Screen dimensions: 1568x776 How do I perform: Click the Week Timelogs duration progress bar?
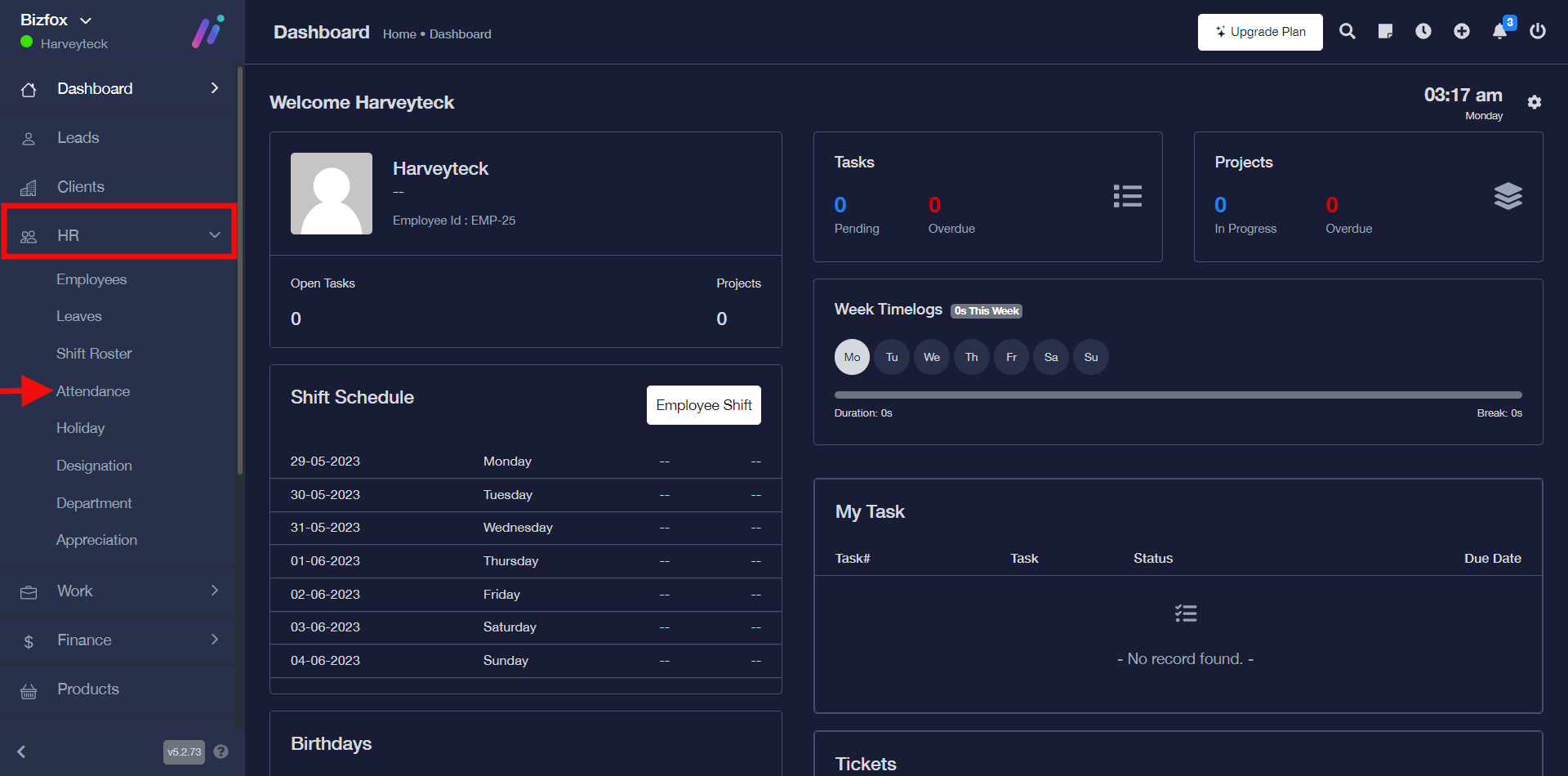[1178, 395]
